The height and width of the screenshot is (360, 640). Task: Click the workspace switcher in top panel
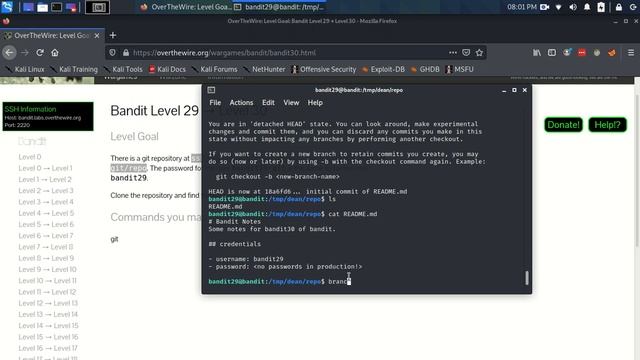[x=98, y=7]
